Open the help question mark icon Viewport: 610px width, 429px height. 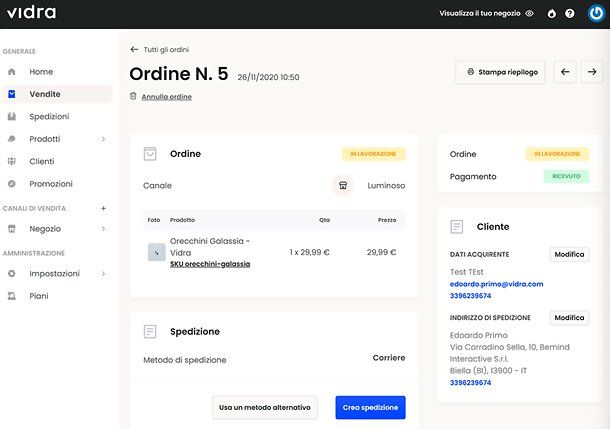570,14
